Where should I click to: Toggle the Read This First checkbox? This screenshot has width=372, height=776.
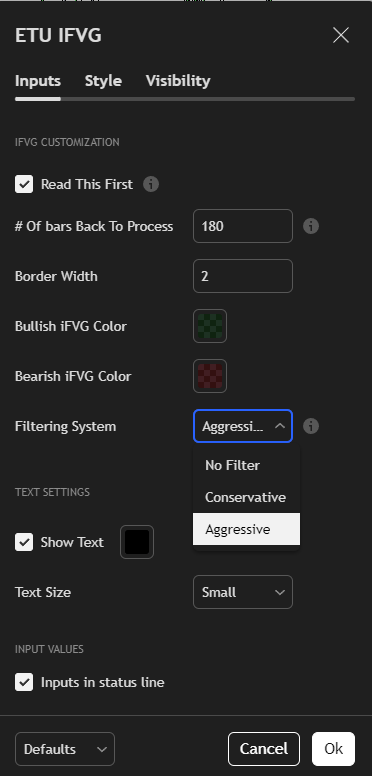(x=24, y=185)
